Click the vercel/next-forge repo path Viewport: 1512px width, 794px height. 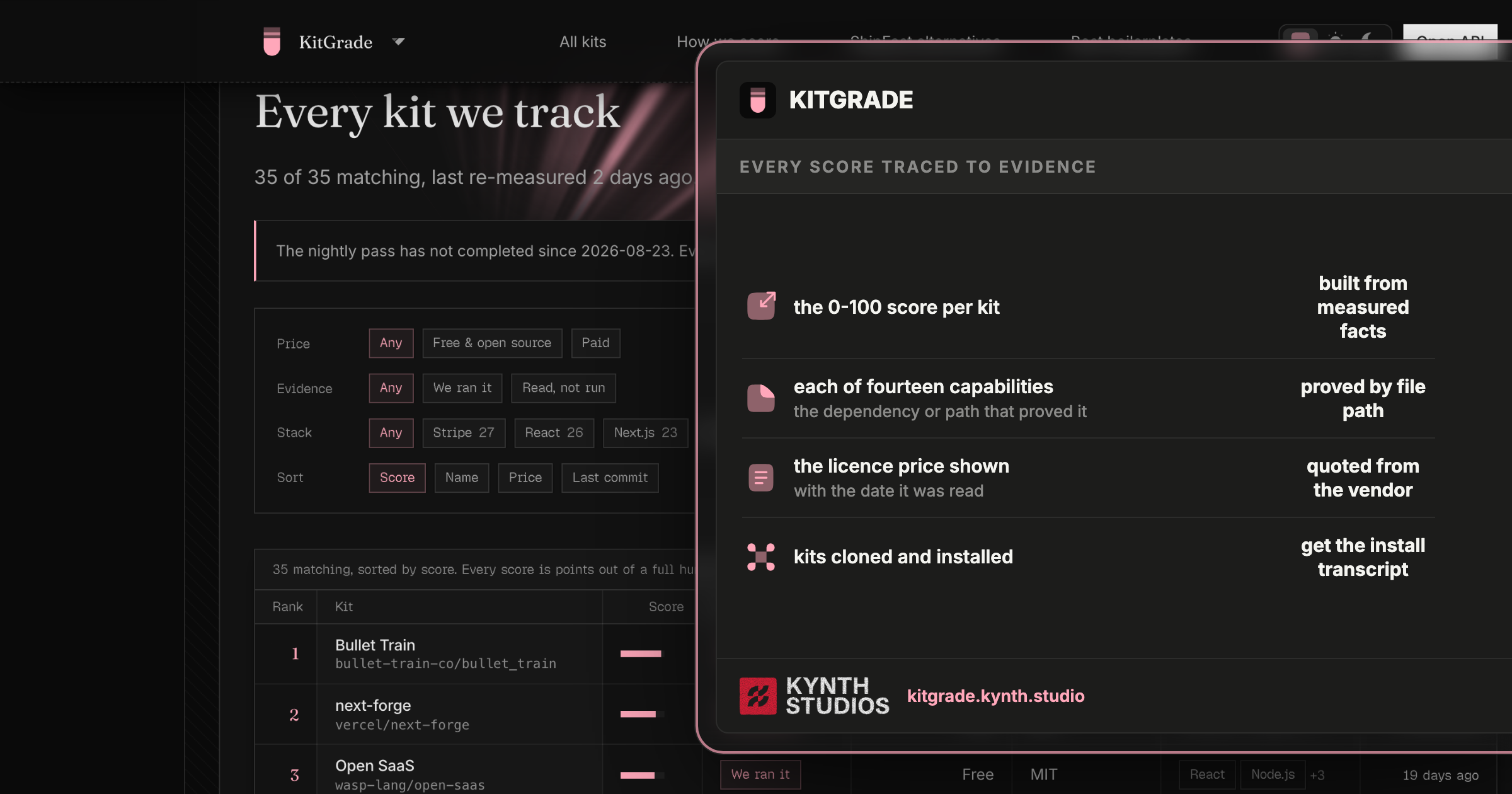(402, 725)
